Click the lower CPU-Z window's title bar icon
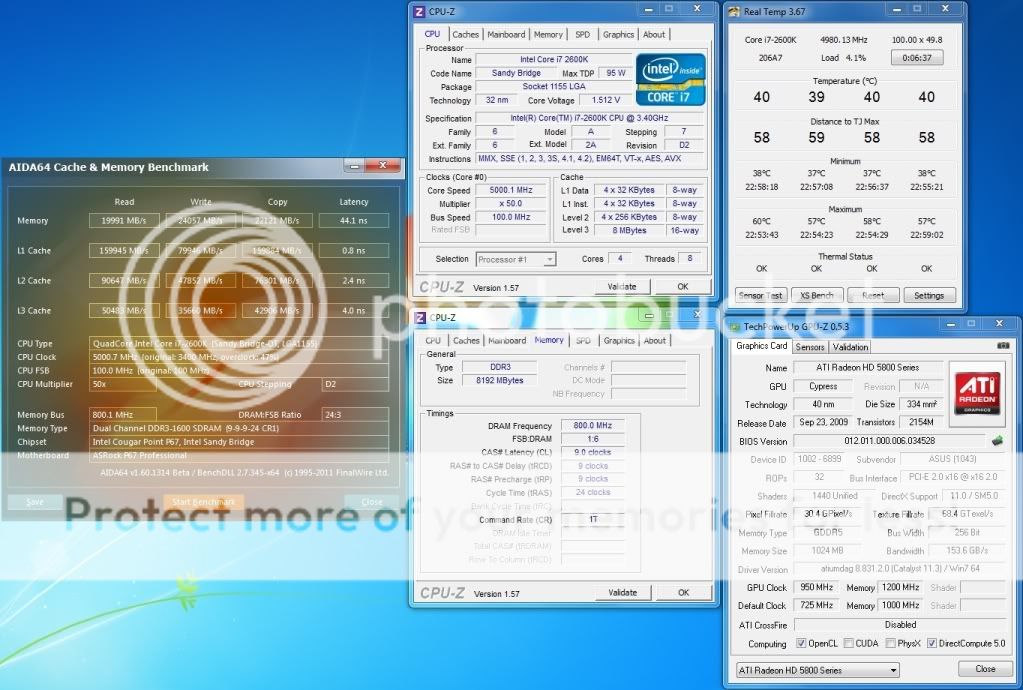Image resolution: width=1023 pixels, height=690 pixels. 420,318
